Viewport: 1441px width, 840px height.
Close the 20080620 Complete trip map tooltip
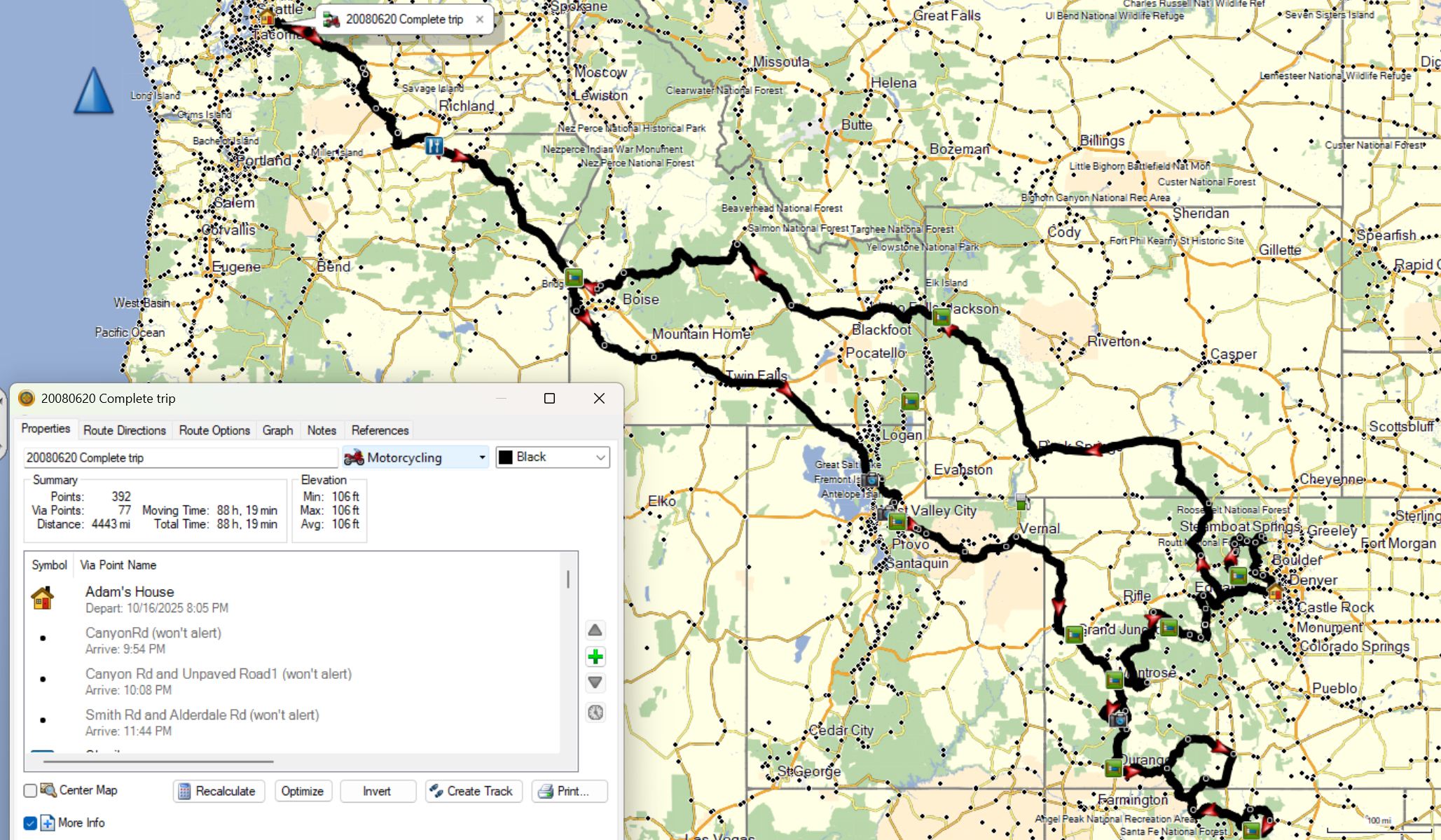[479, 20]
